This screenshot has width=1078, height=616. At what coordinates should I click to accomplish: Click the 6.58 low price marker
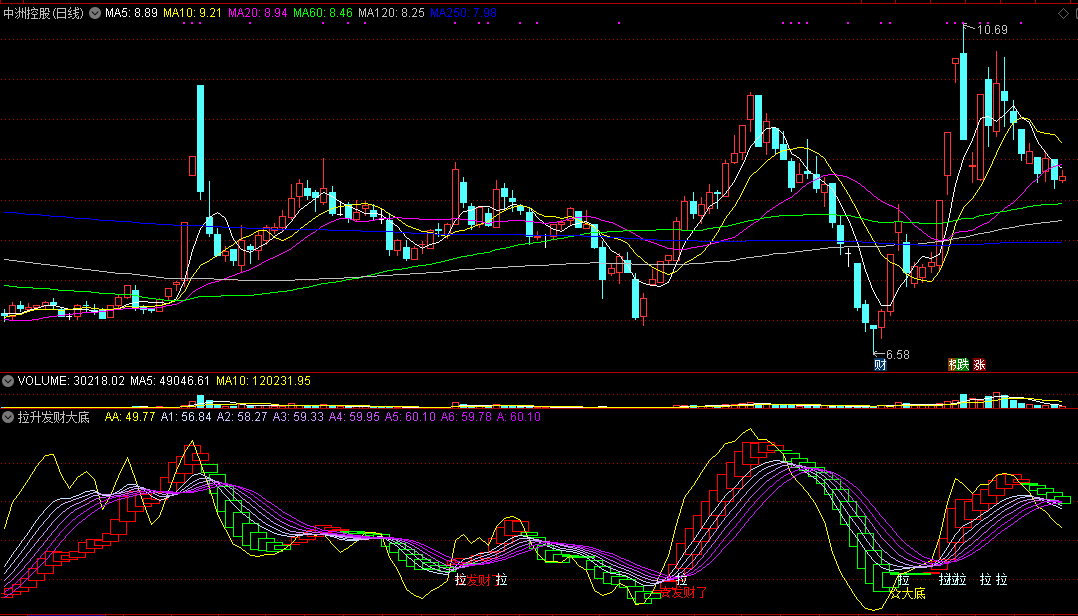point(898,355)
